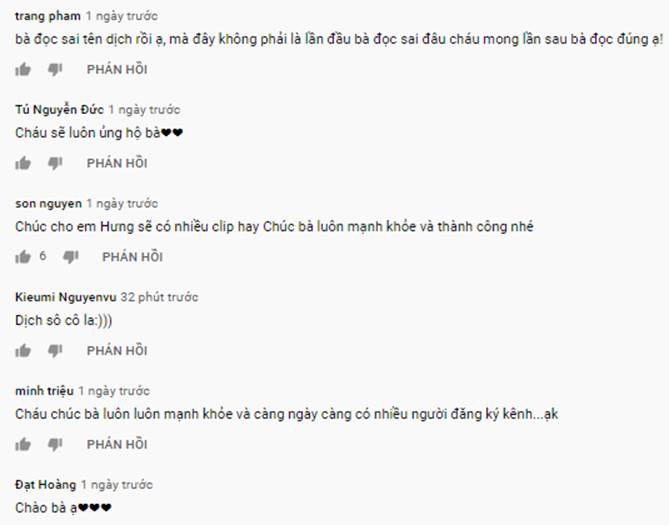669x525 pixels.
Task: Dislike Kieumi Nguyenvu's comment
Action: [x=55, y=350]
